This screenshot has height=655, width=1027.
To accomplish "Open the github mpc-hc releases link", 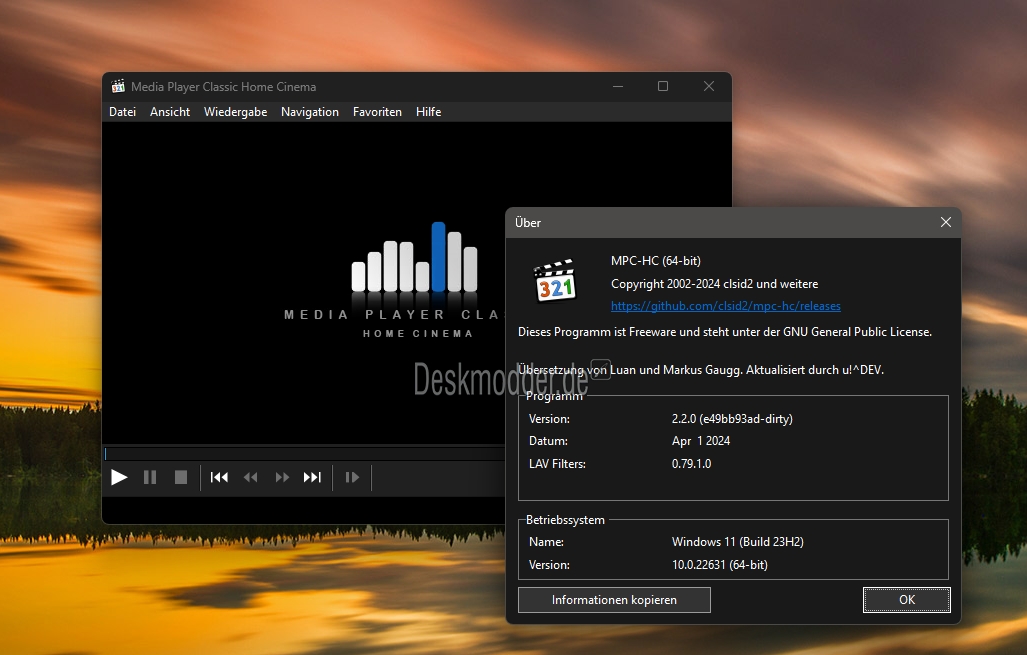I will click(726, 306).
